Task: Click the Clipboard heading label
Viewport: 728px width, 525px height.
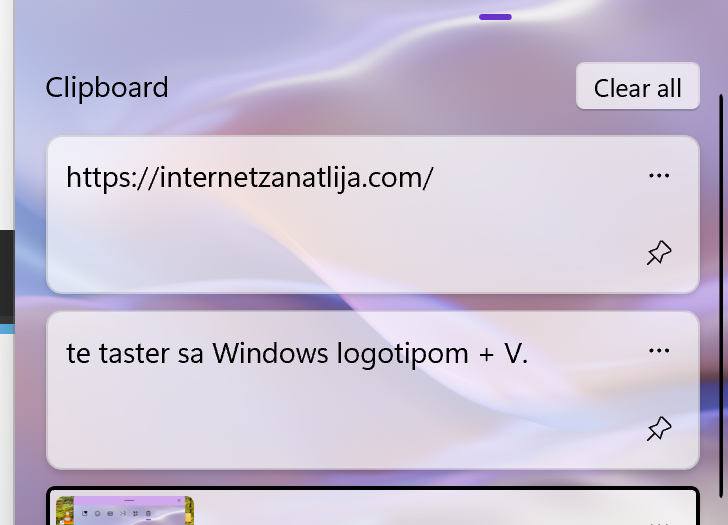Action: pyautogui.click(x=107, y=87)
